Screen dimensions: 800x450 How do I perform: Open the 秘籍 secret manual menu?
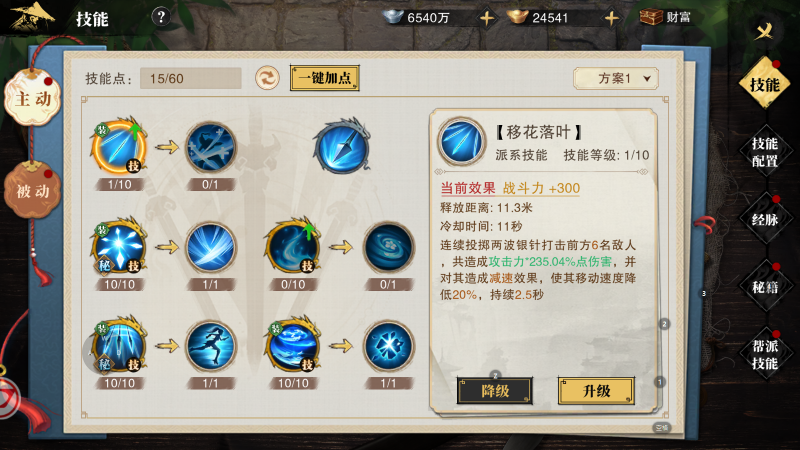tap(764, 287)
